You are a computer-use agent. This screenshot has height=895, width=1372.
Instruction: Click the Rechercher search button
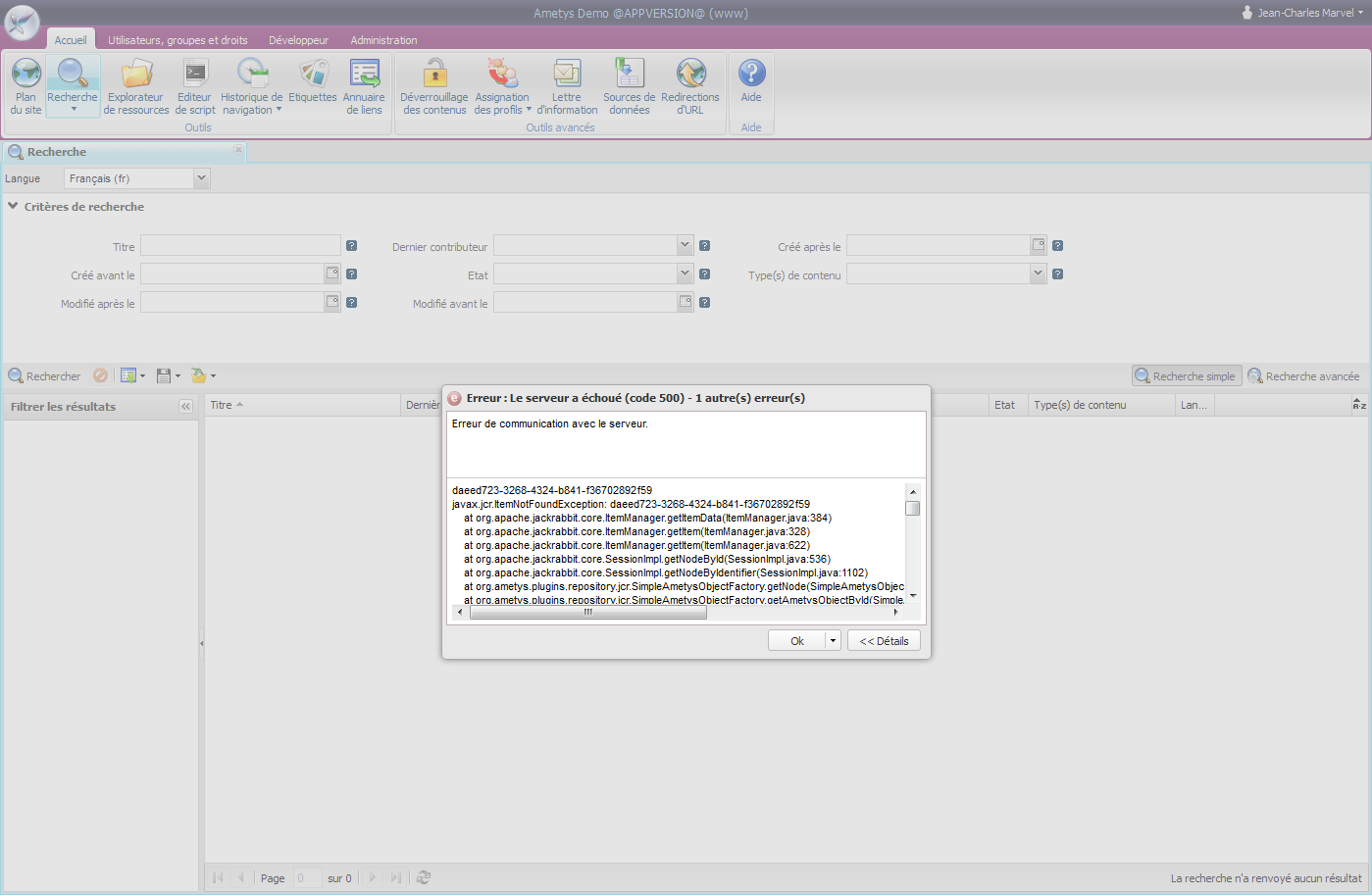coord(44,375)
